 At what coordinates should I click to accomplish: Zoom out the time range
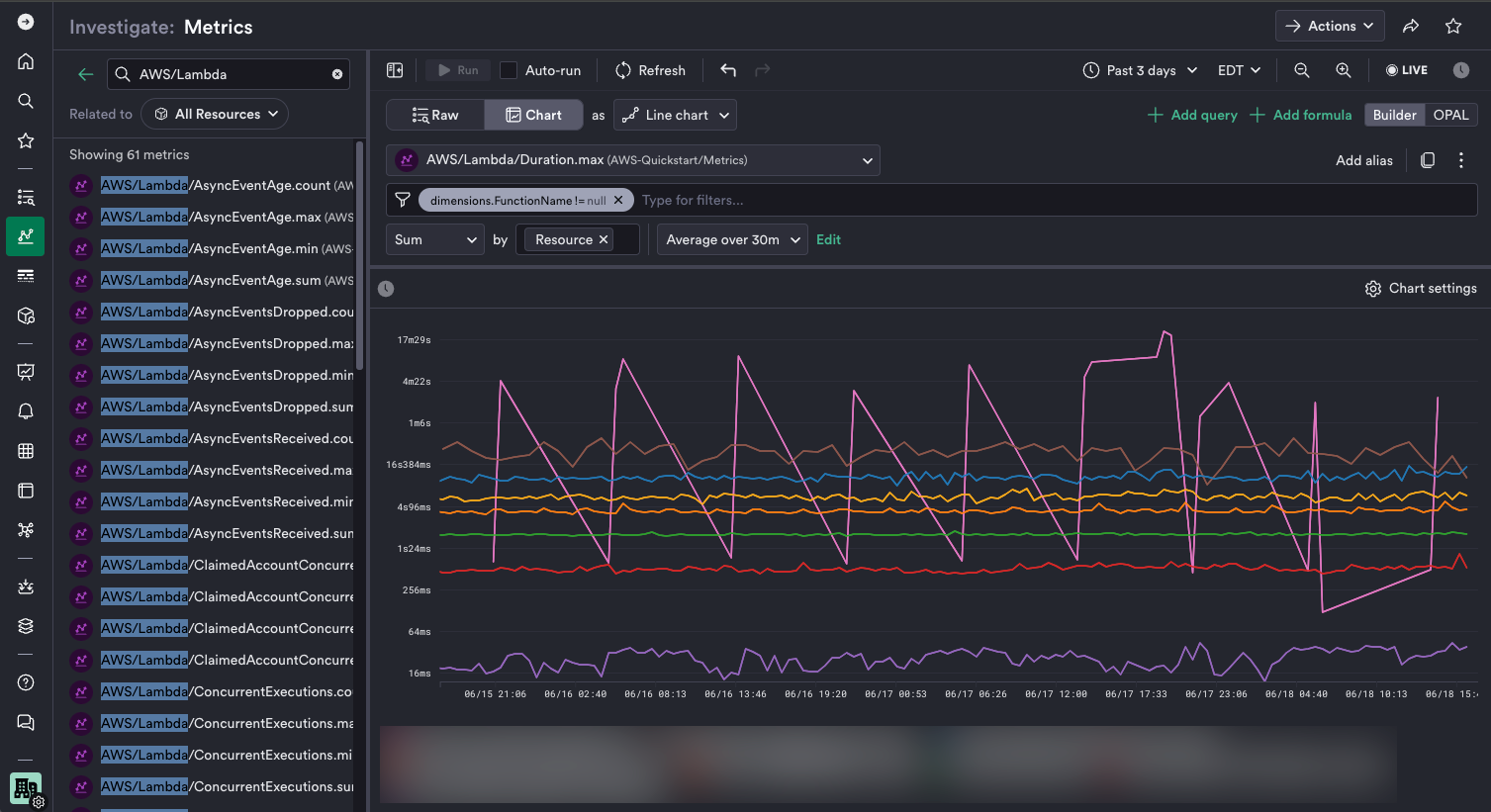(x=1302, y=70)
